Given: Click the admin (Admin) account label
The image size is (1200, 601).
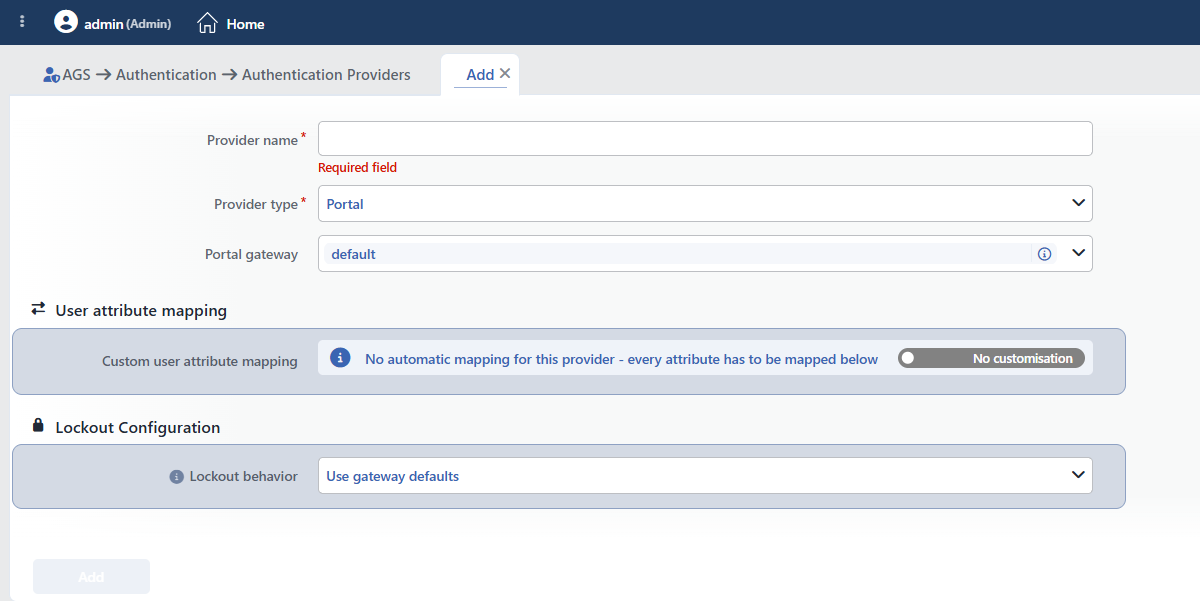Looking at the screenshot, I should 127,23.
